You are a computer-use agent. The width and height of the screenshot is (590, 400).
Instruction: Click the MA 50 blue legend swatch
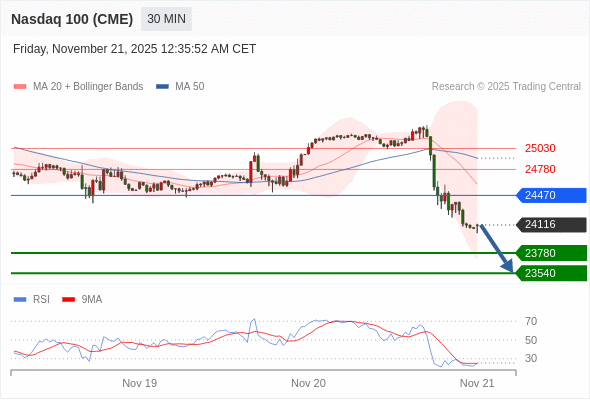coord(163,87)
